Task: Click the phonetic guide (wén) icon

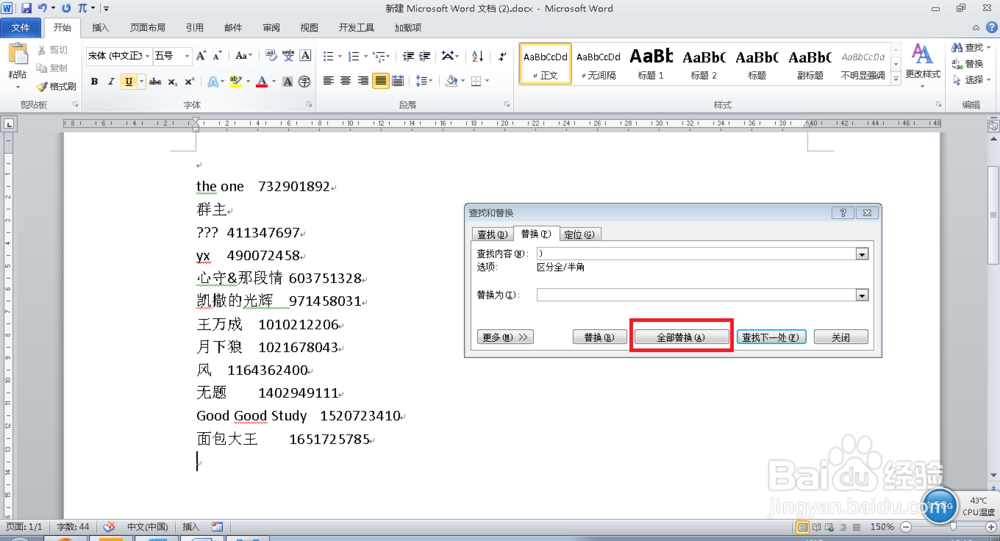Action: pyautogui.click(x=288, y=56)
